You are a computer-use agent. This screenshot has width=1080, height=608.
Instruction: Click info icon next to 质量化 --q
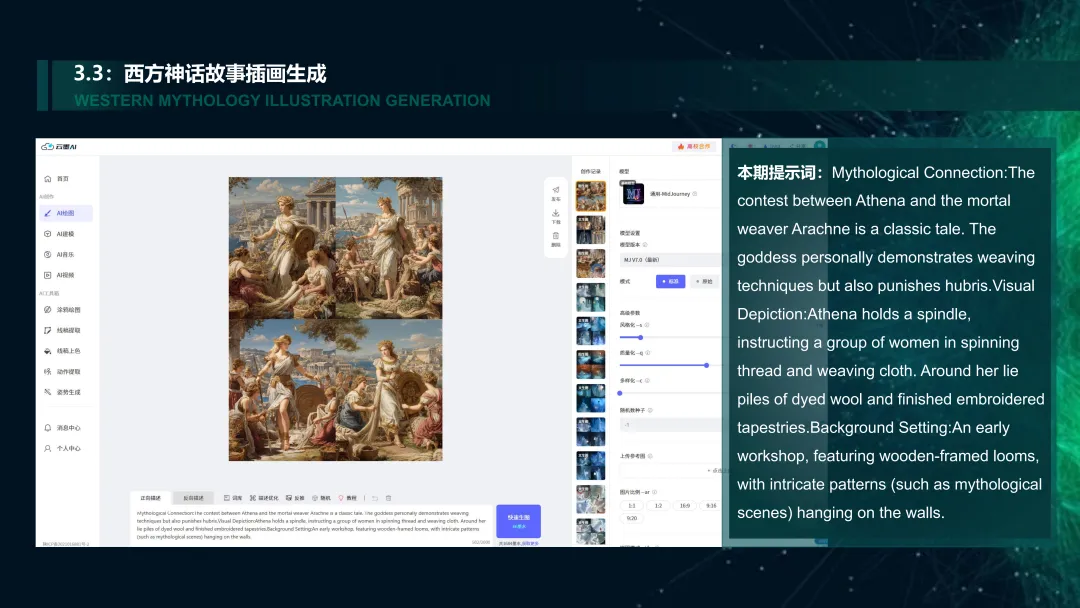(647, 353)
